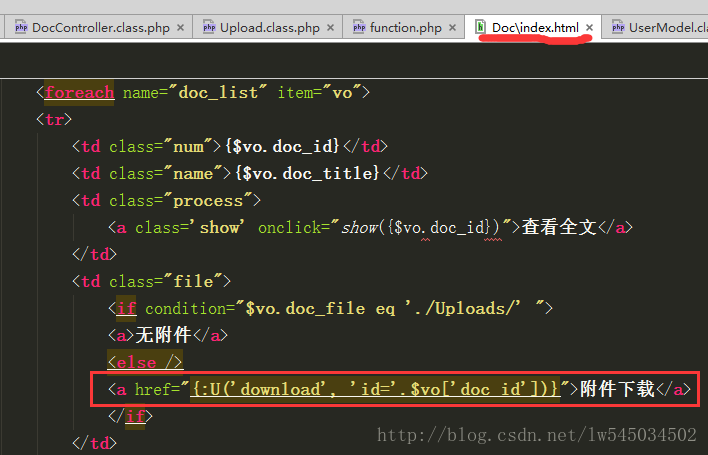Screen dimensions: 708x455
Task: Click the 无附件 anchor text
Action: 163,335
